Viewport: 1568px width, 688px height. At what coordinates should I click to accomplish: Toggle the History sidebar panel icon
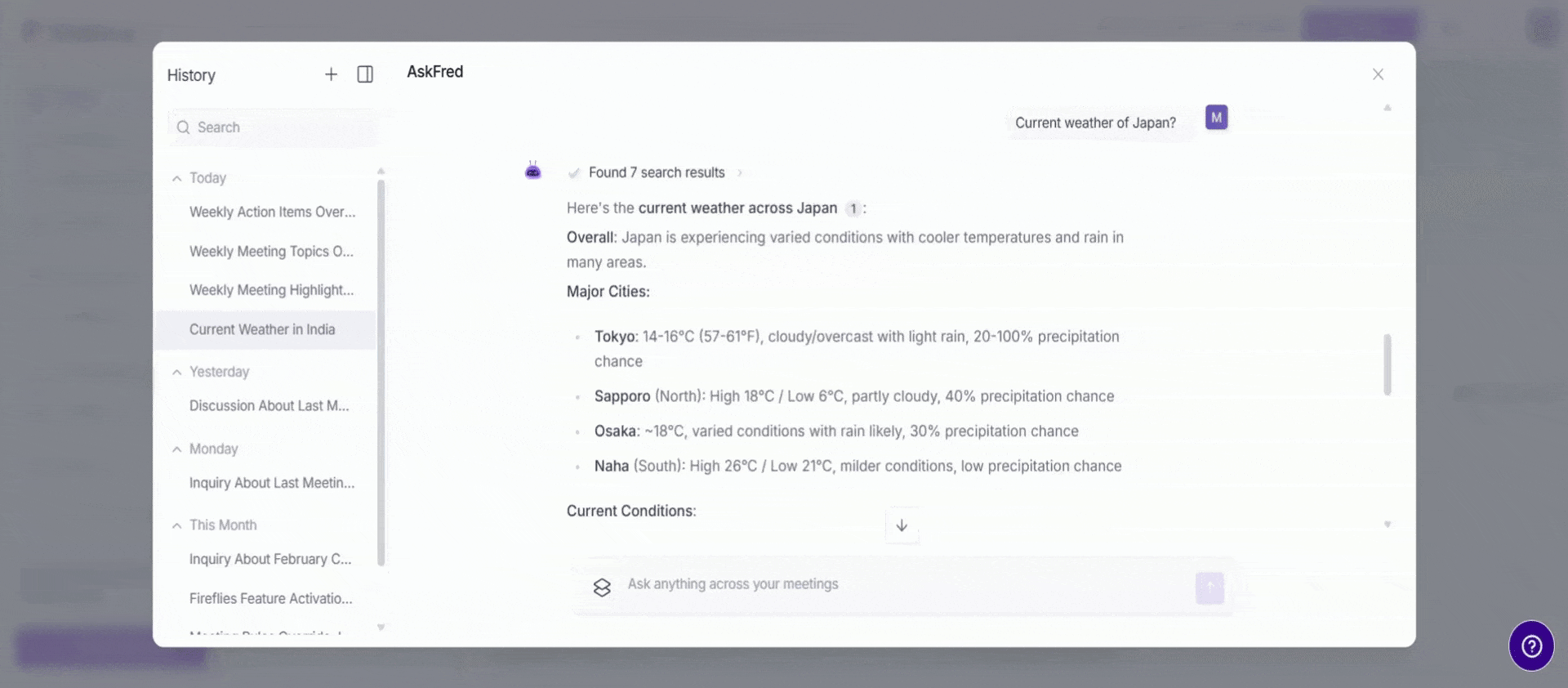click(x=365, y=74)
